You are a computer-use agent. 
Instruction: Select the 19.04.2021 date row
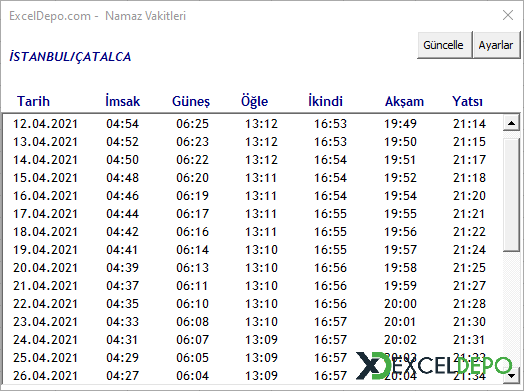[x=252, y=250]
